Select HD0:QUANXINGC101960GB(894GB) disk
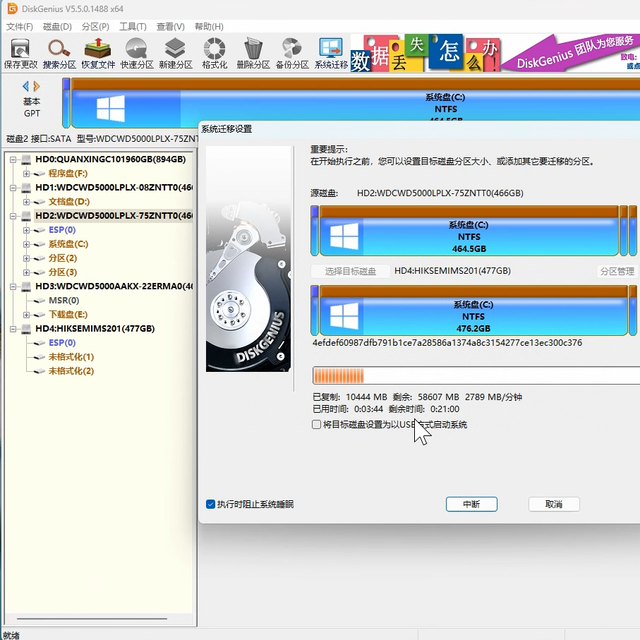 click(110, 159)
